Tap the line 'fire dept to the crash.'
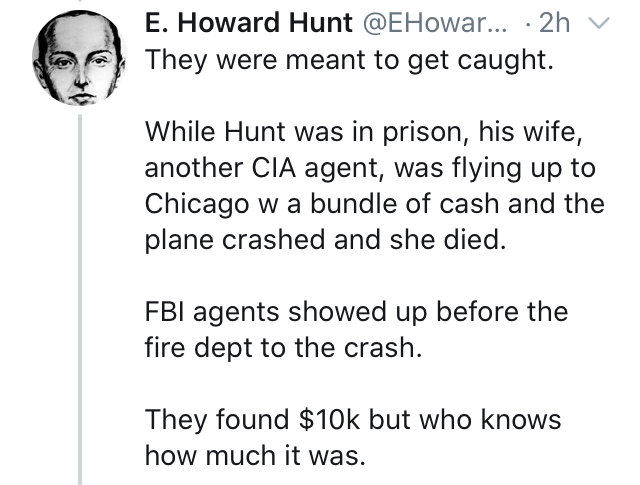Screen dimensions: 640x485 (283, 348)
